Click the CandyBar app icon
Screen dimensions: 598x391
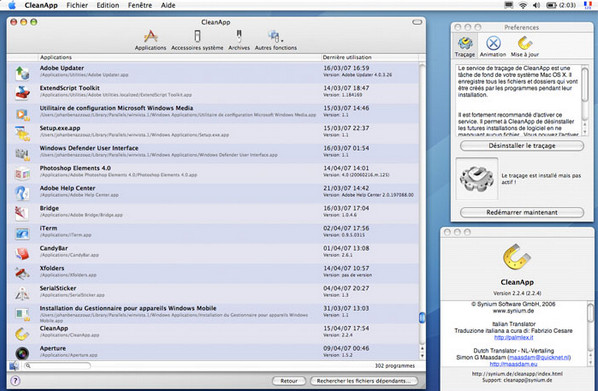pos(22,253)
